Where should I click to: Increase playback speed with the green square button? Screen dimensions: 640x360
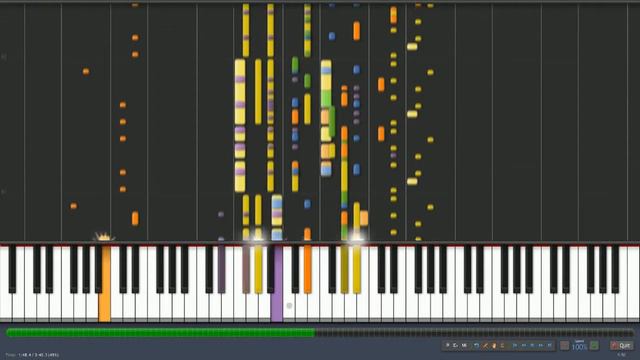click(594, 346)
